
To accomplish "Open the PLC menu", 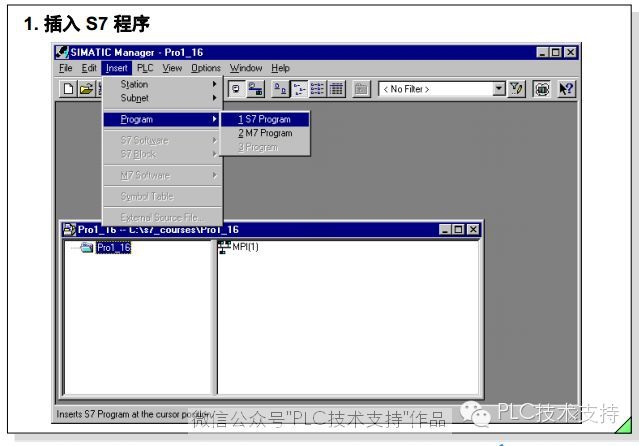I will [145, 68].
